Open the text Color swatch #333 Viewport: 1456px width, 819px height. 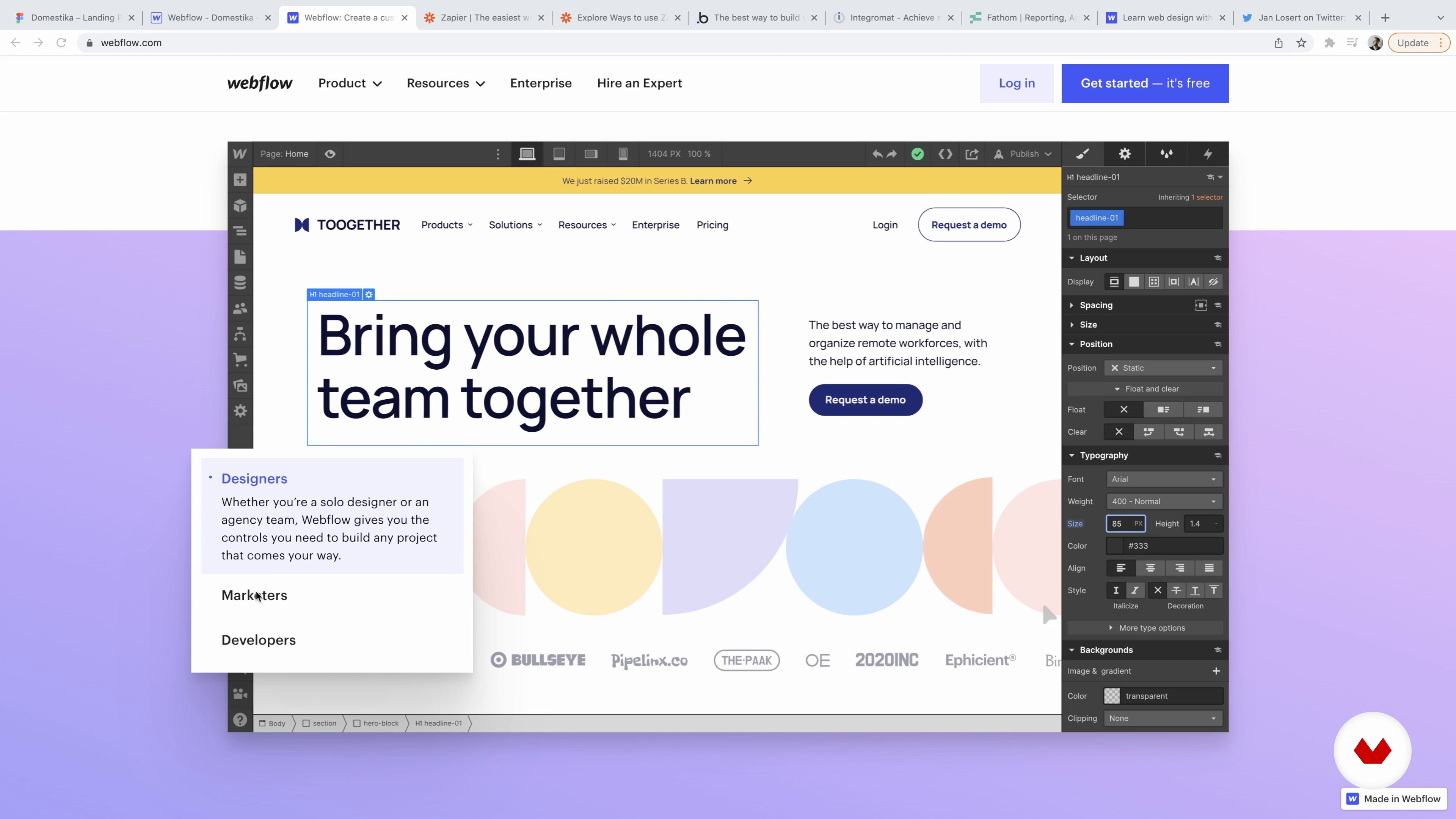tap(1115, 546)
